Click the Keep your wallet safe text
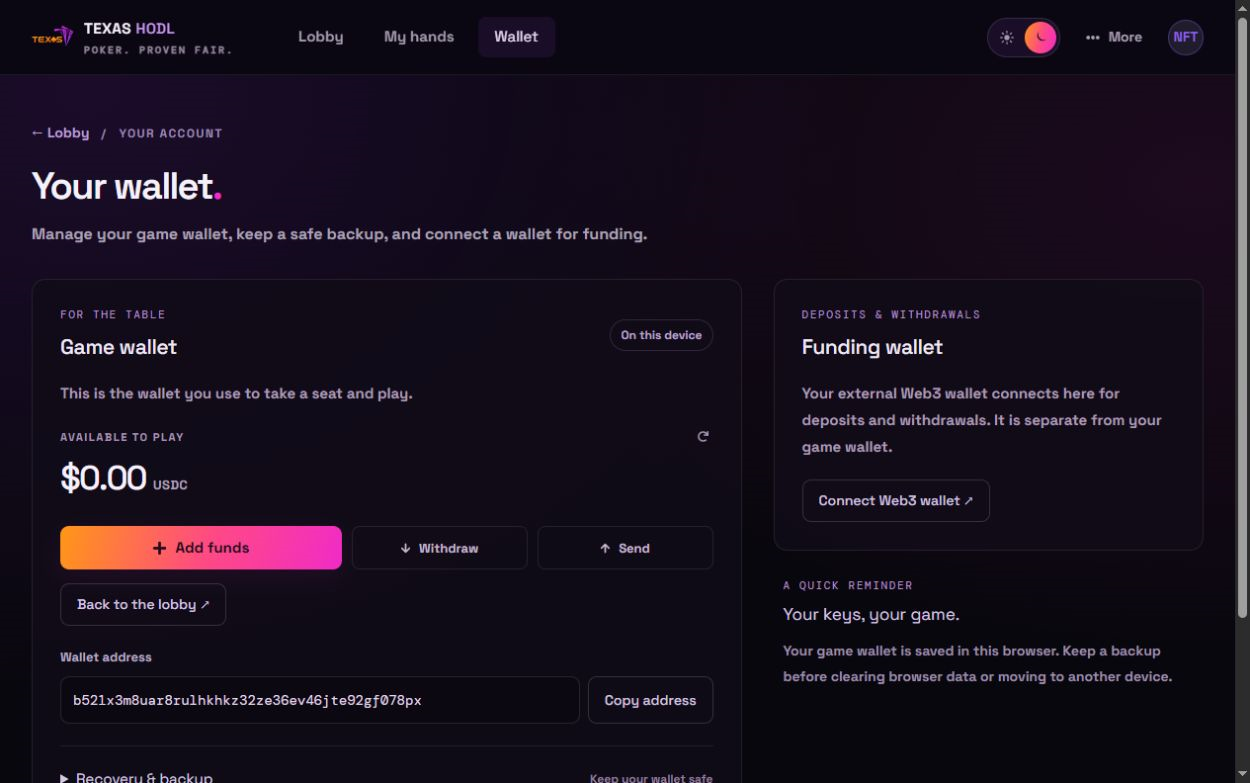1250x783 pixels. pos(651,778)
